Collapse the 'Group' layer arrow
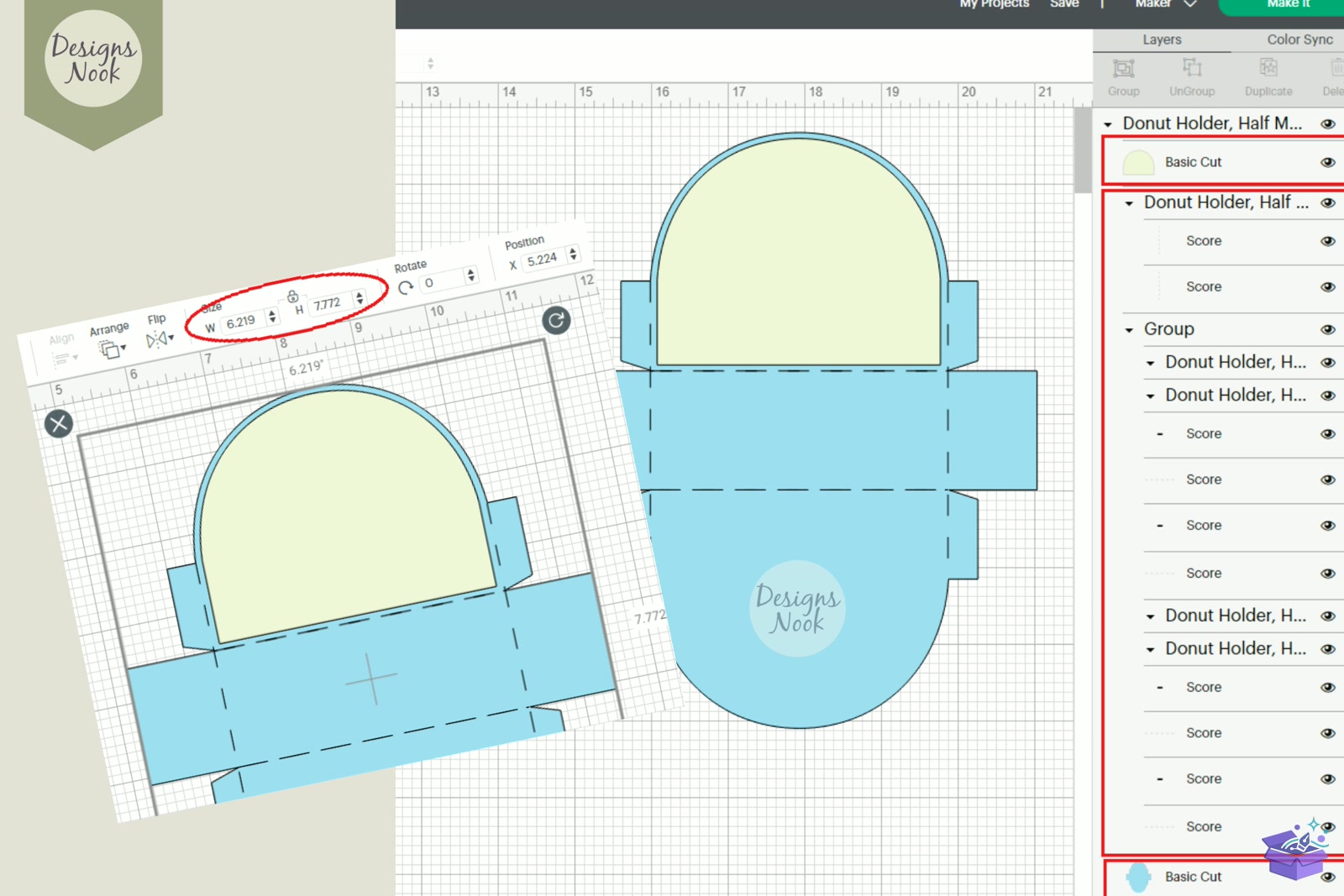 [1129, 330]
